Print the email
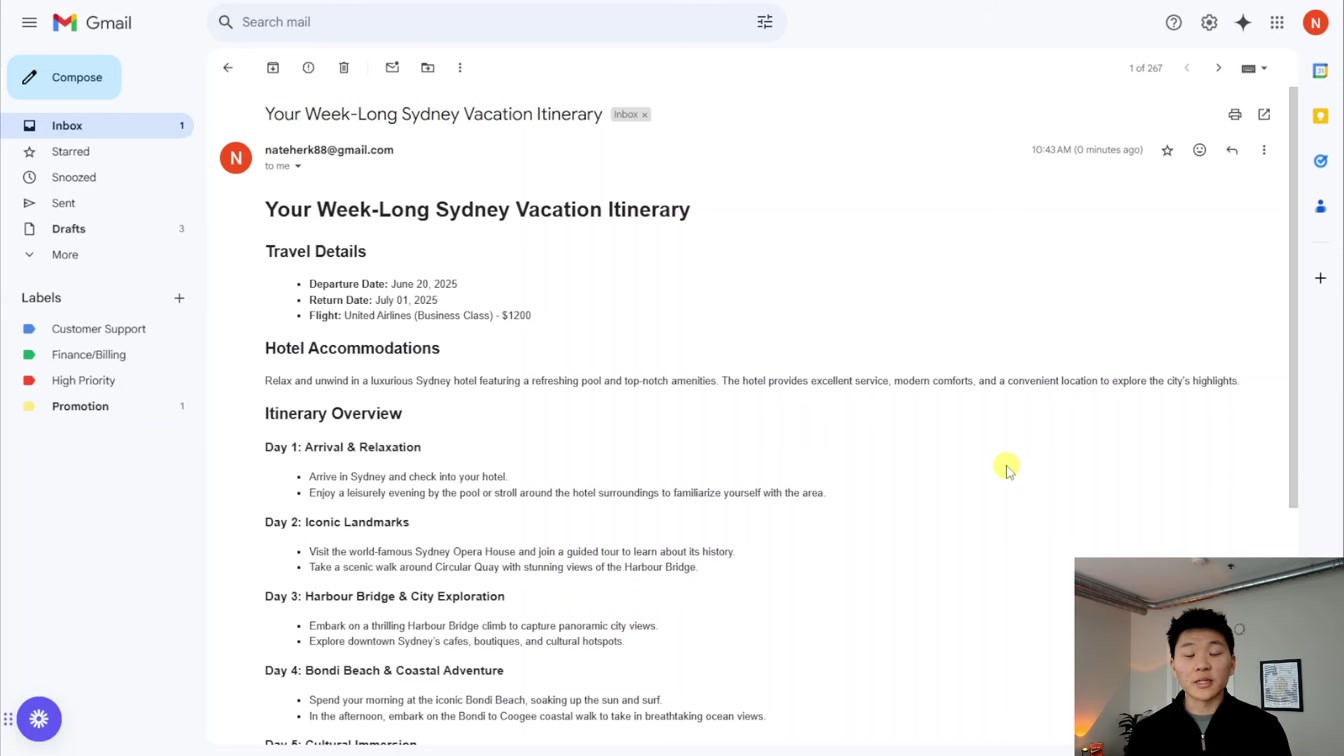The width and height of the screenshot is (1344, 756). pyautogui.click(x=1235, y=115)
